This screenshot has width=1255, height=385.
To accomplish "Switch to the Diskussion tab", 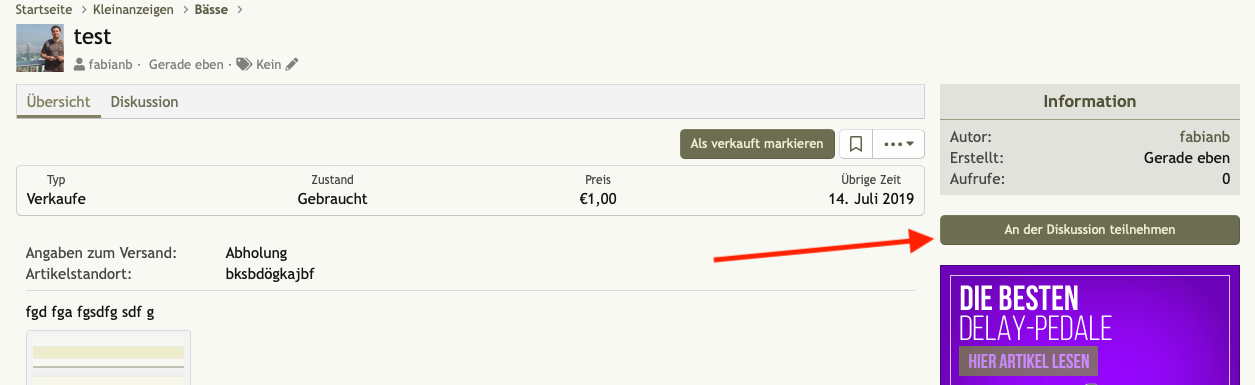I will tap(144, 102).
